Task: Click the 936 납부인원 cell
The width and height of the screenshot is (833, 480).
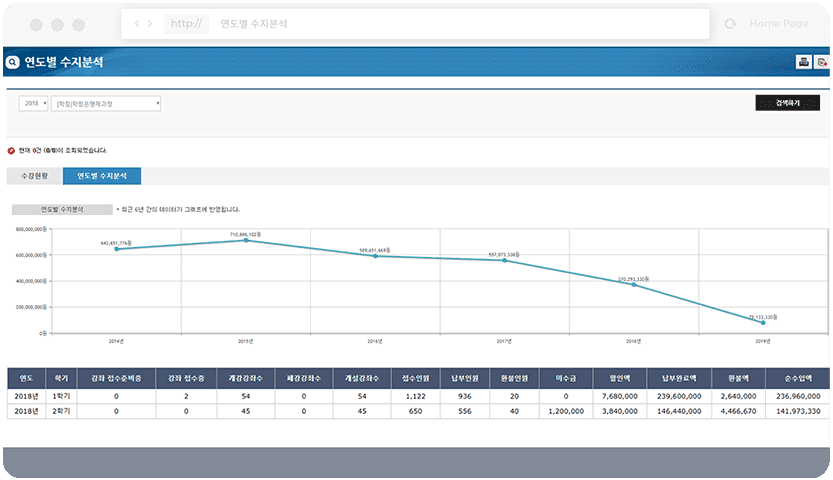Action: (x=465, y=396)
